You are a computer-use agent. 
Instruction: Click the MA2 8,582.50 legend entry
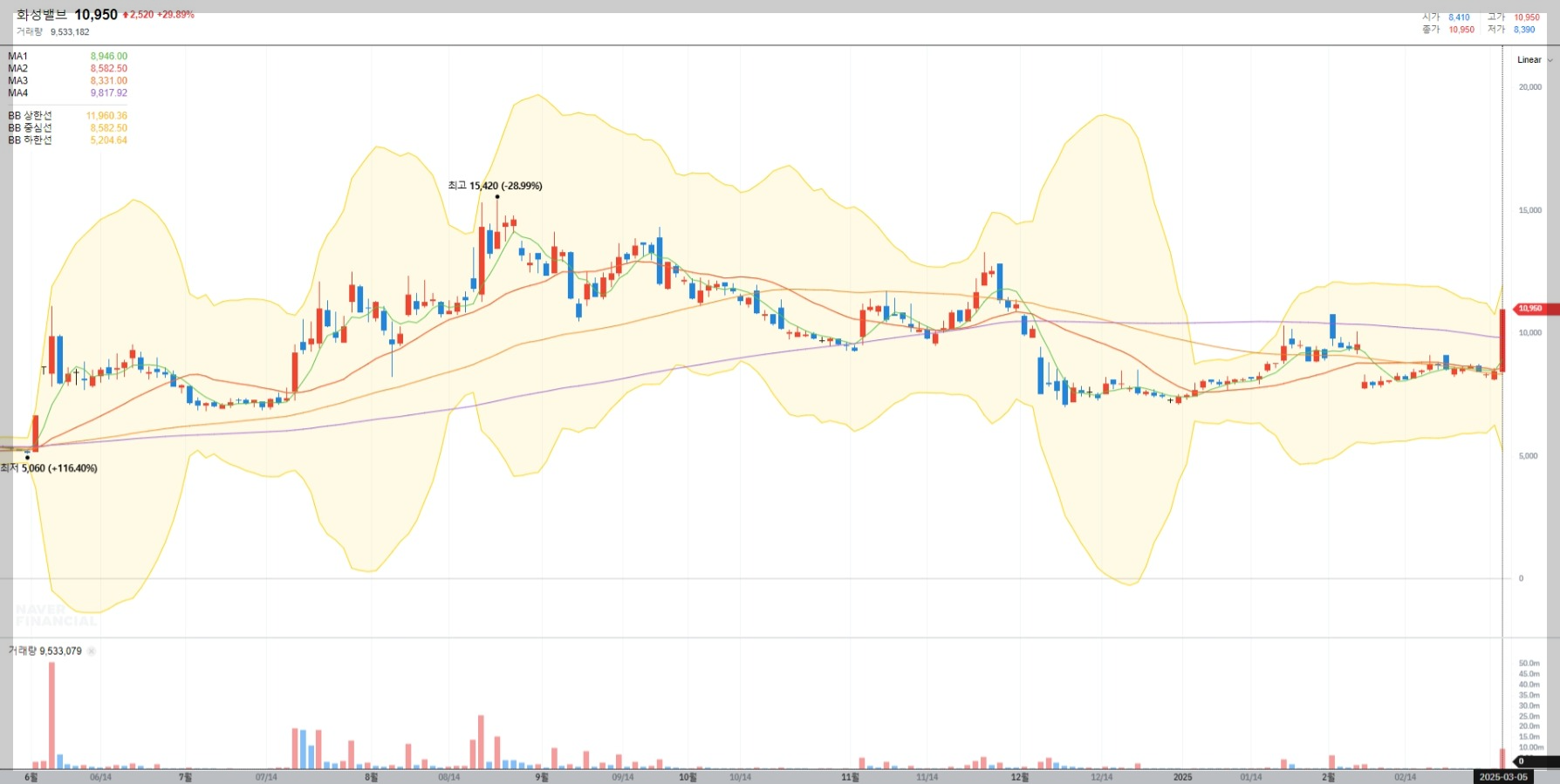(67, 69)
